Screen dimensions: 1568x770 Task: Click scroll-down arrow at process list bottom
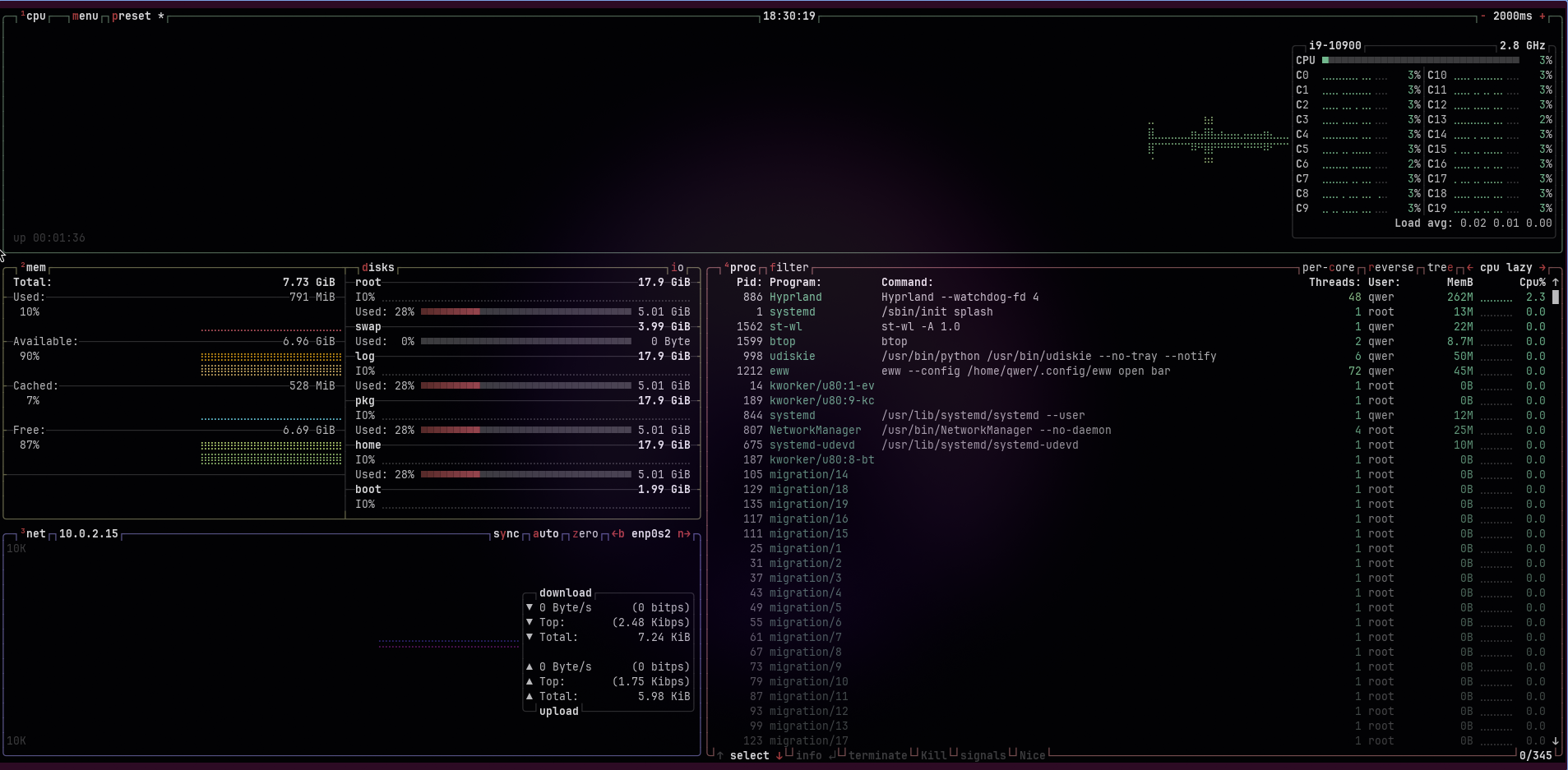click(1555, 741)
